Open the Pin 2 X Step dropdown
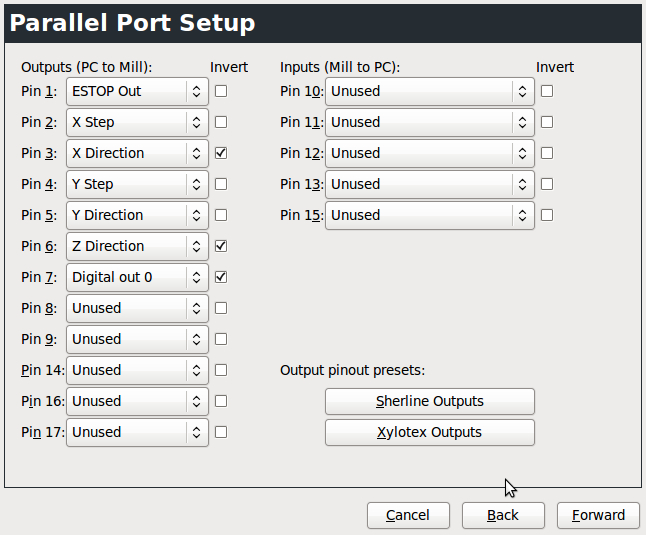 (137, 122)
